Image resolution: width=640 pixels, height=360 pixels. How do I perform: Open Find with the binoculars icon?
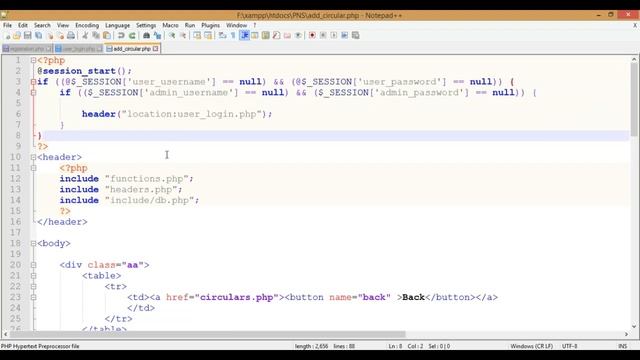pyautogui.click(x=146, y=36)
